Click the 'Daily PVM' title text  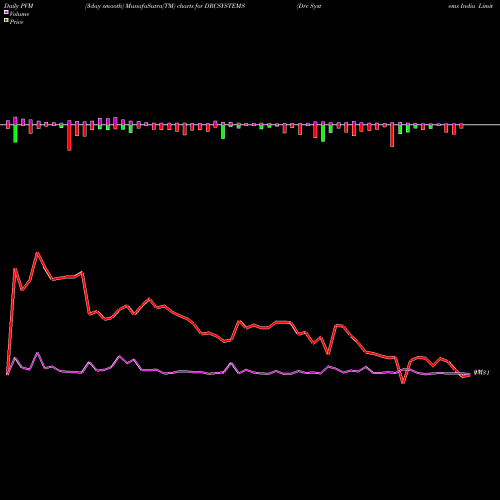tap(19, 6)
